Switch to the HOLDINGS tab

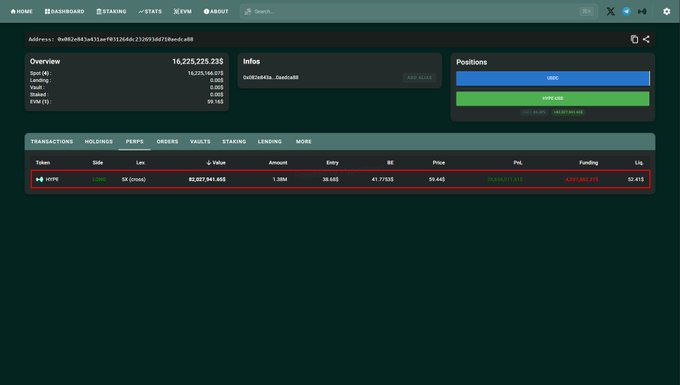point(98,142)
